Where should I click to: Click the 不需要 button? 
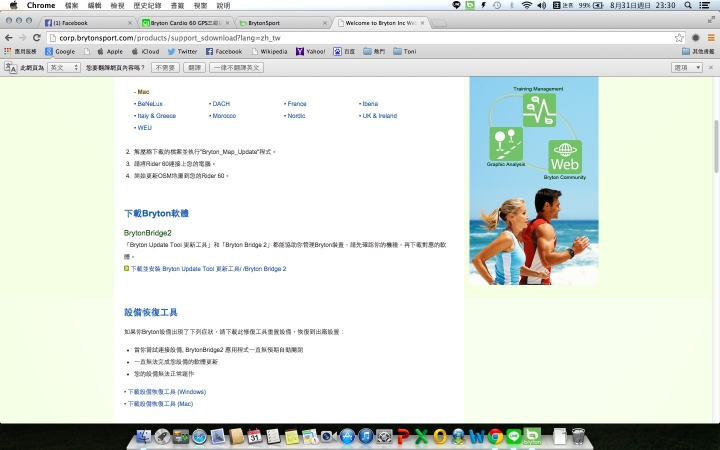tap(165, 68)
